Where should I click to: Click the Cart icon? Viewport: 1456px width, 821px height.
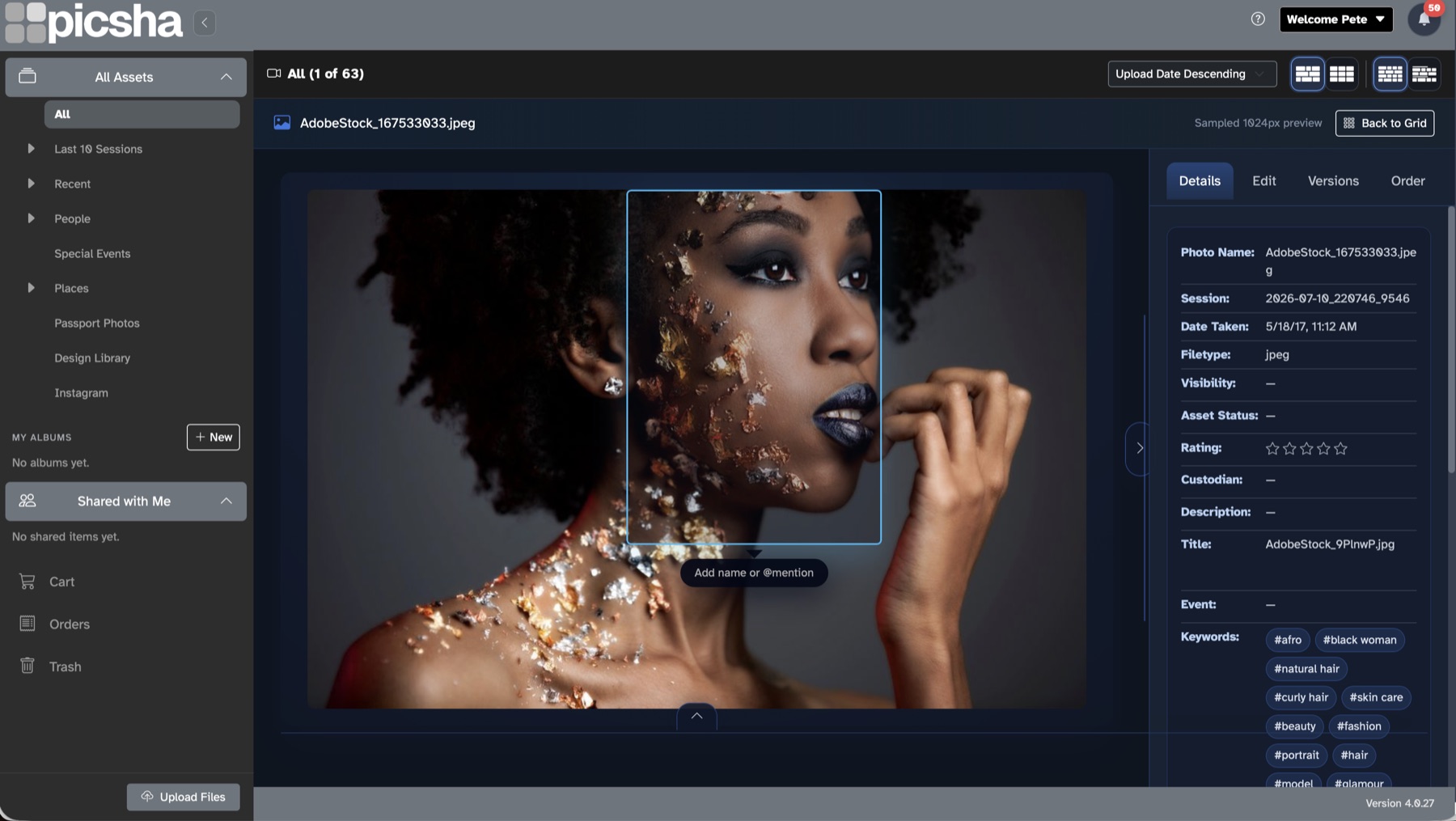[x=28, y=581]
